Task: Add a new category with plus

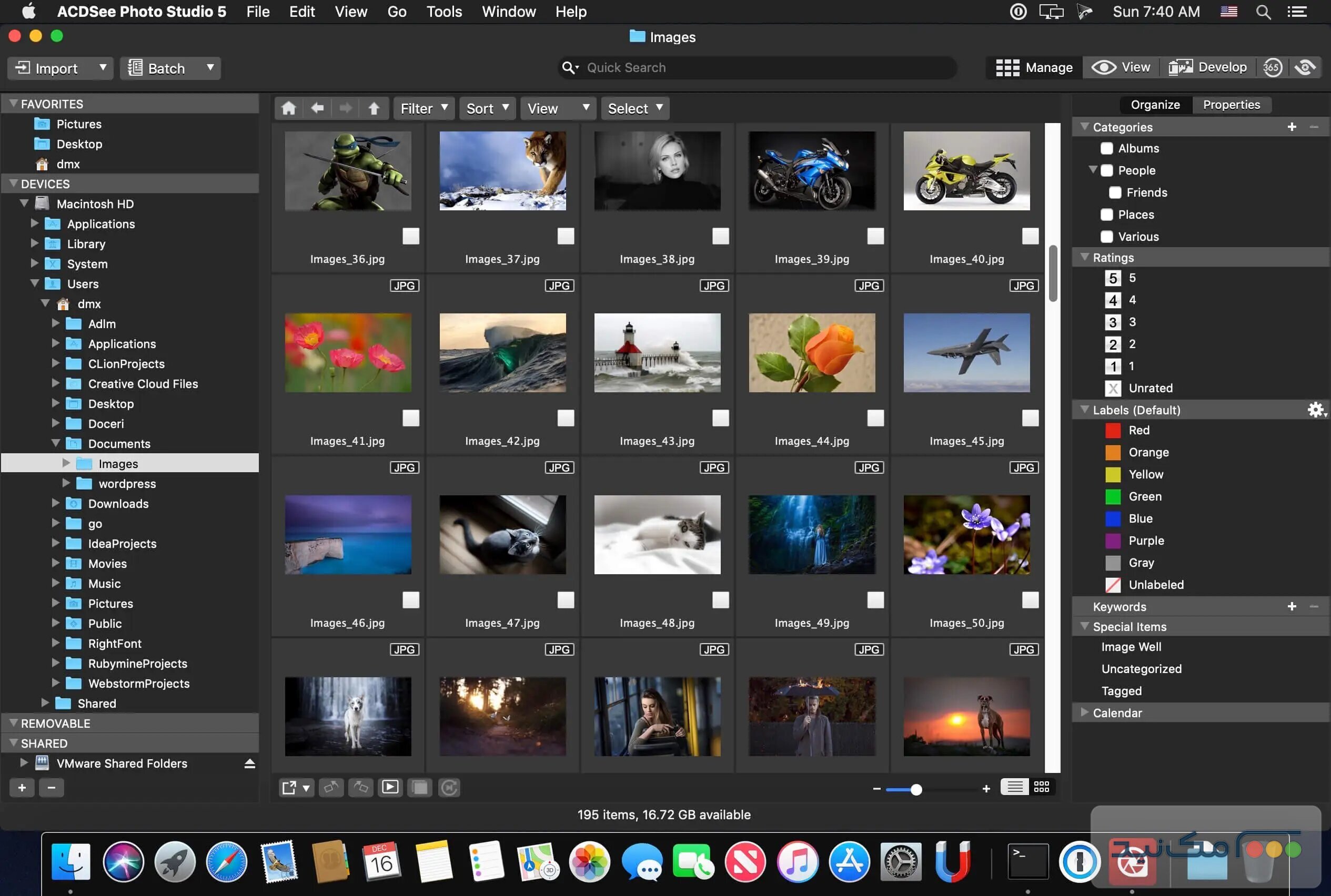Action: 1292,127
